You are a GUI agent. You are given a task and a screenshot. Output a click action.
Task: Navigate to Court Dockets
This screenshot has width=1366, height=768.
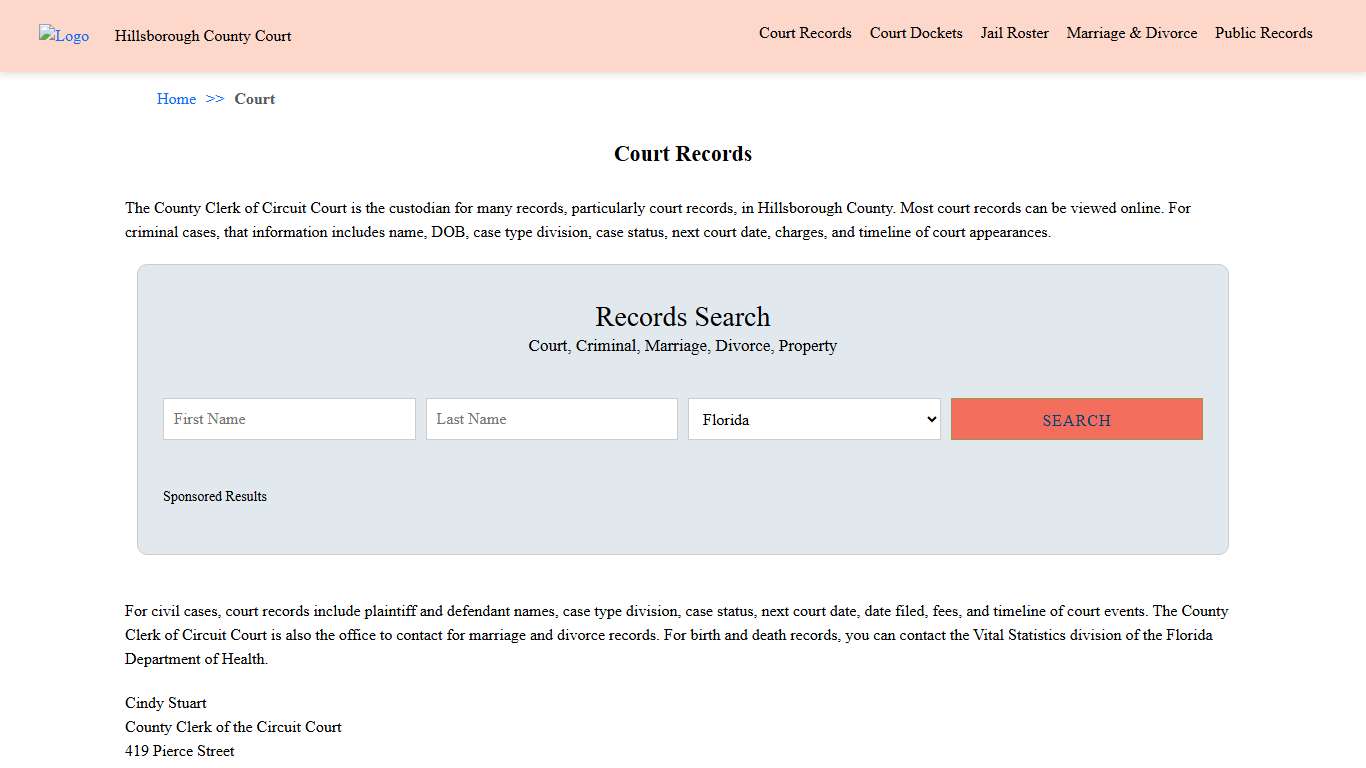(x=915, y=33)
